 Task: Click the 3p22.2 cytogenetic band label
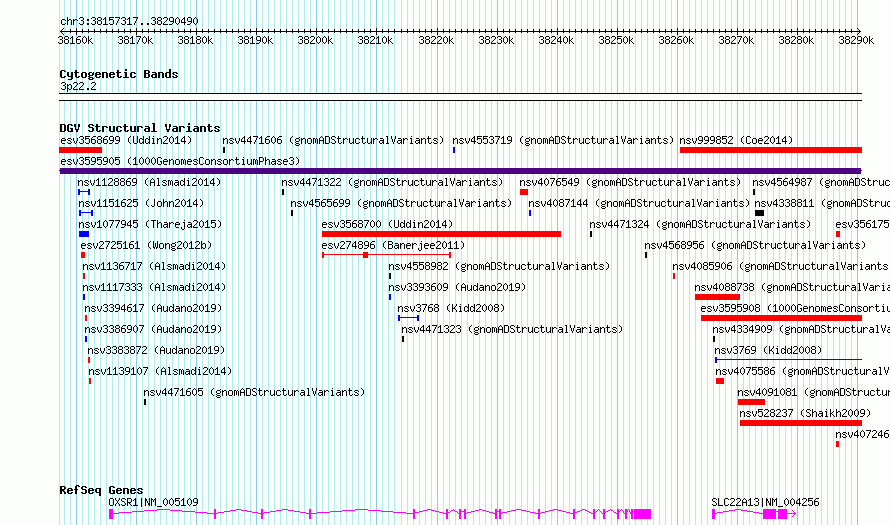click(x=78, y=86)
